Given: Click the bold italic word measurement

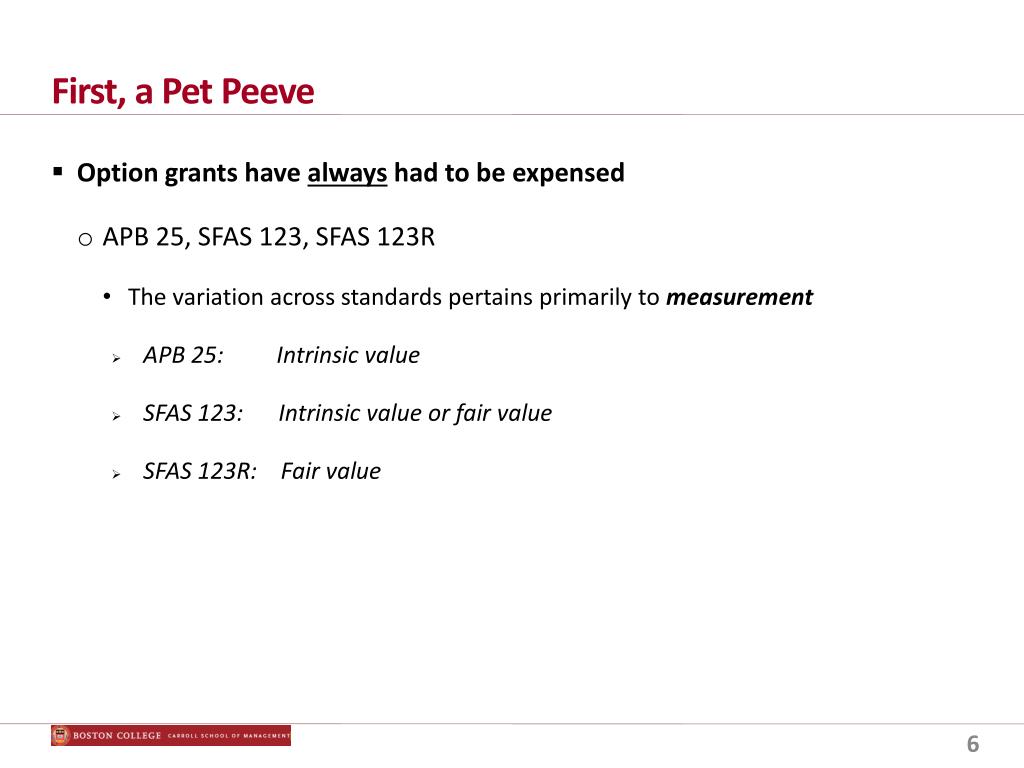Looking at the screenshot, I should pyautogui.click(x=739, y=297).
